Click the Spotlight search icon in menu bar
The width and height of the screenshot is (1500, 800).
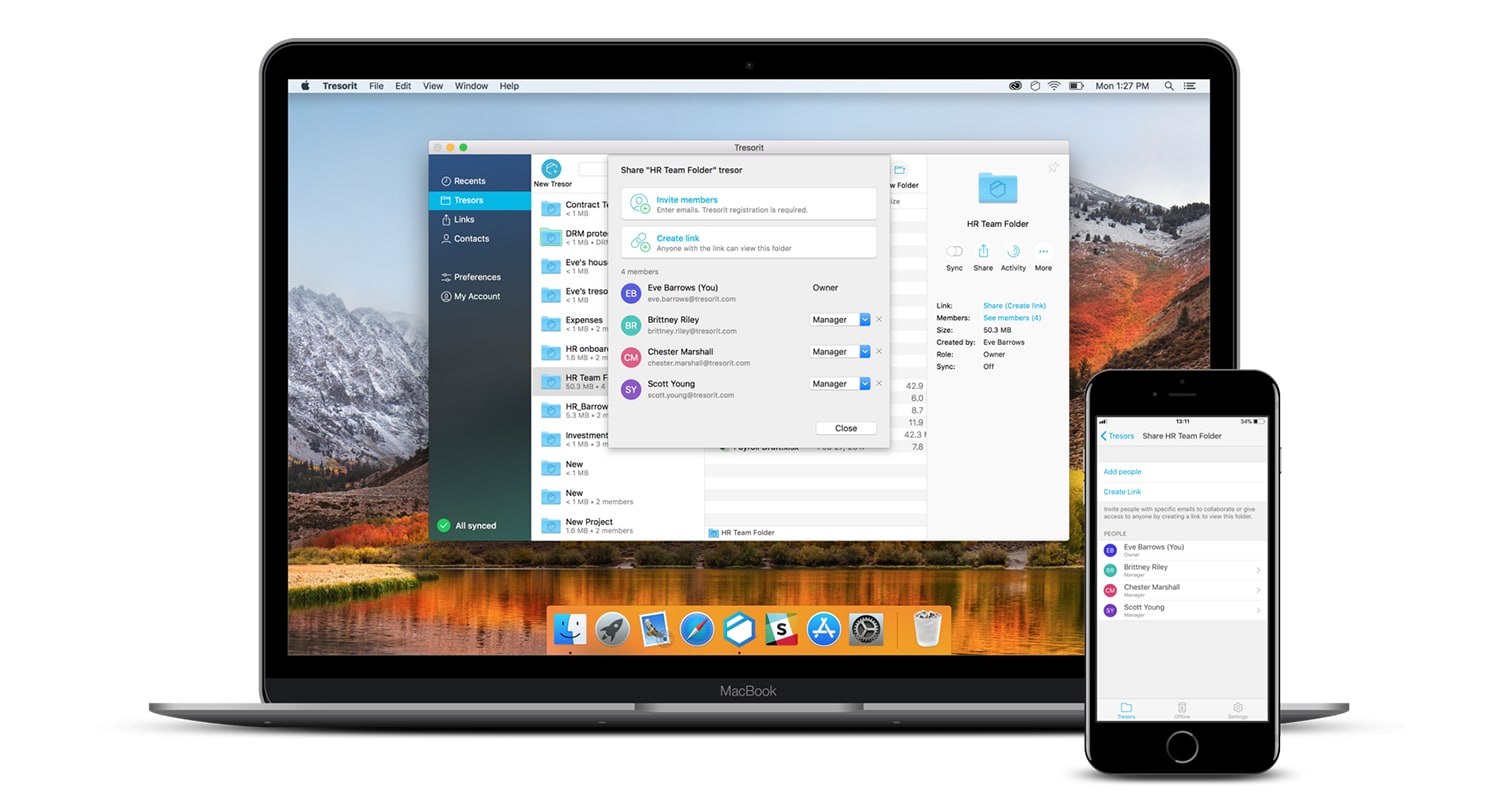[1169, 86]
